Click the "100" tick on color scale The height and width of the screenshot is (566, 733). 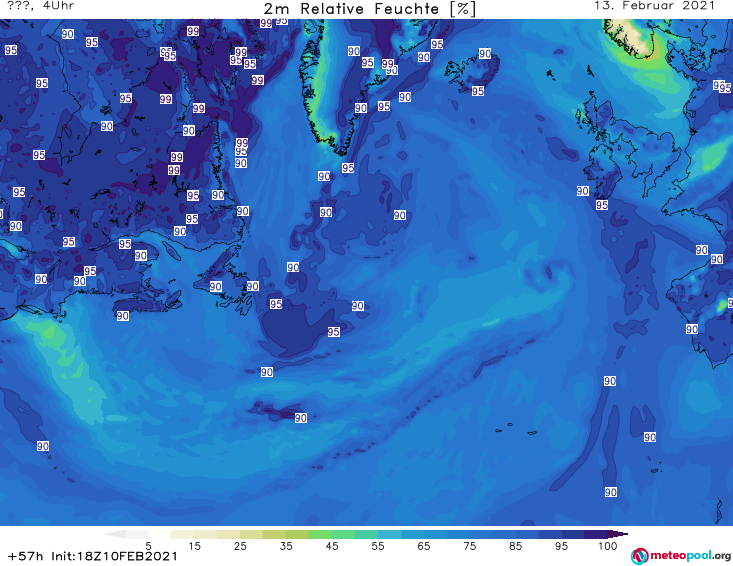607,546
